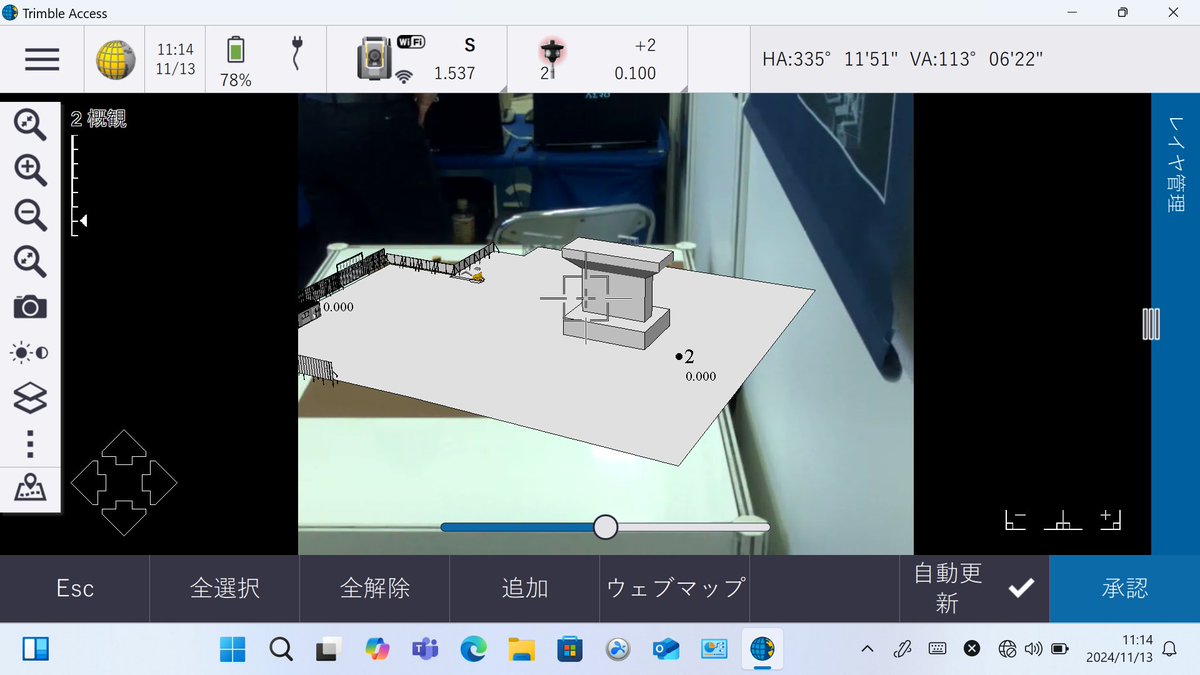Click the power plug icon
Image resolution: width=1200 pixels, height=675 pixels.
click(296, 54)
